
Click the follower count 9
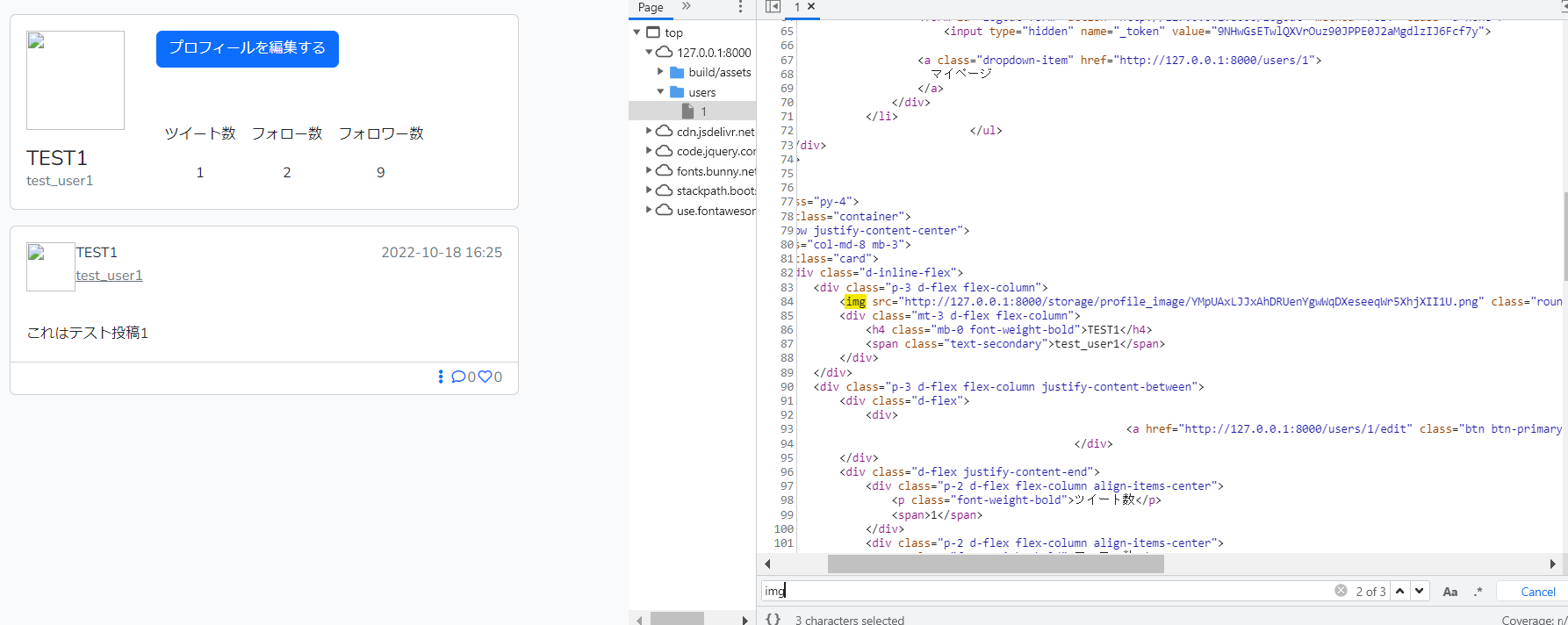380,173
